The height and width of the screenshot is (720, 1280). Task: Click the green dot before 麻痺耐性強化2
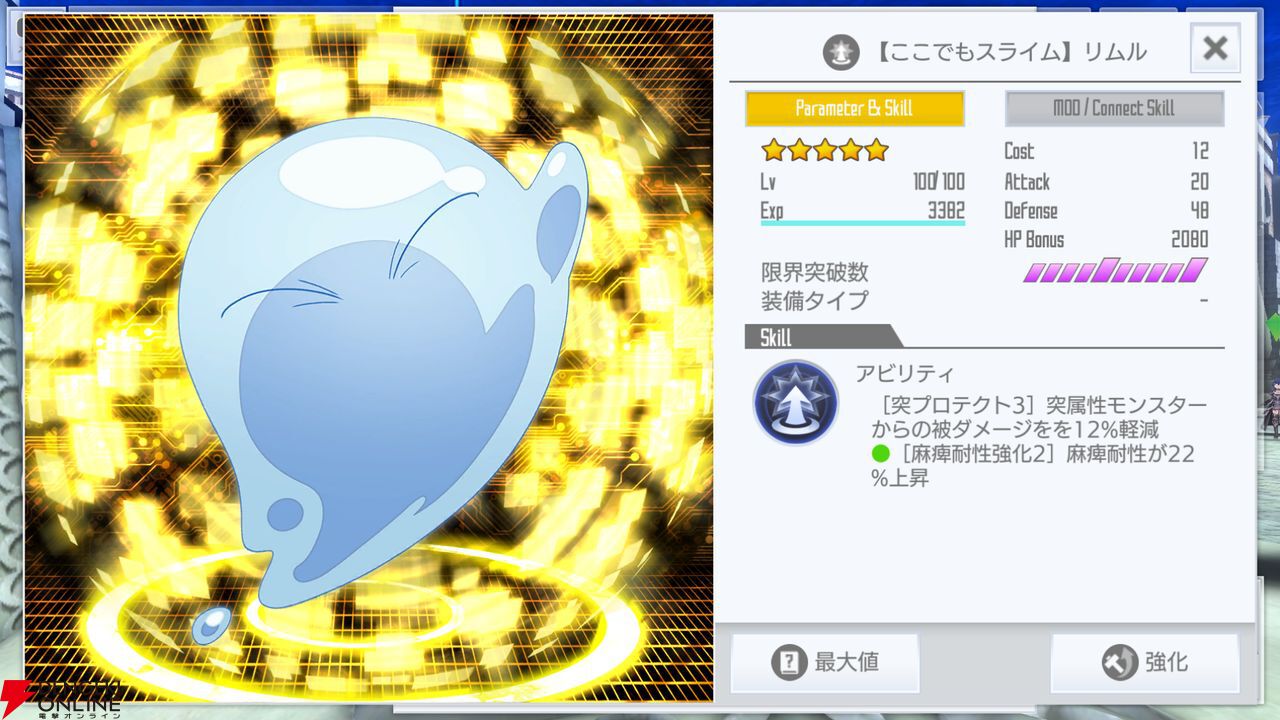[880, 454]
